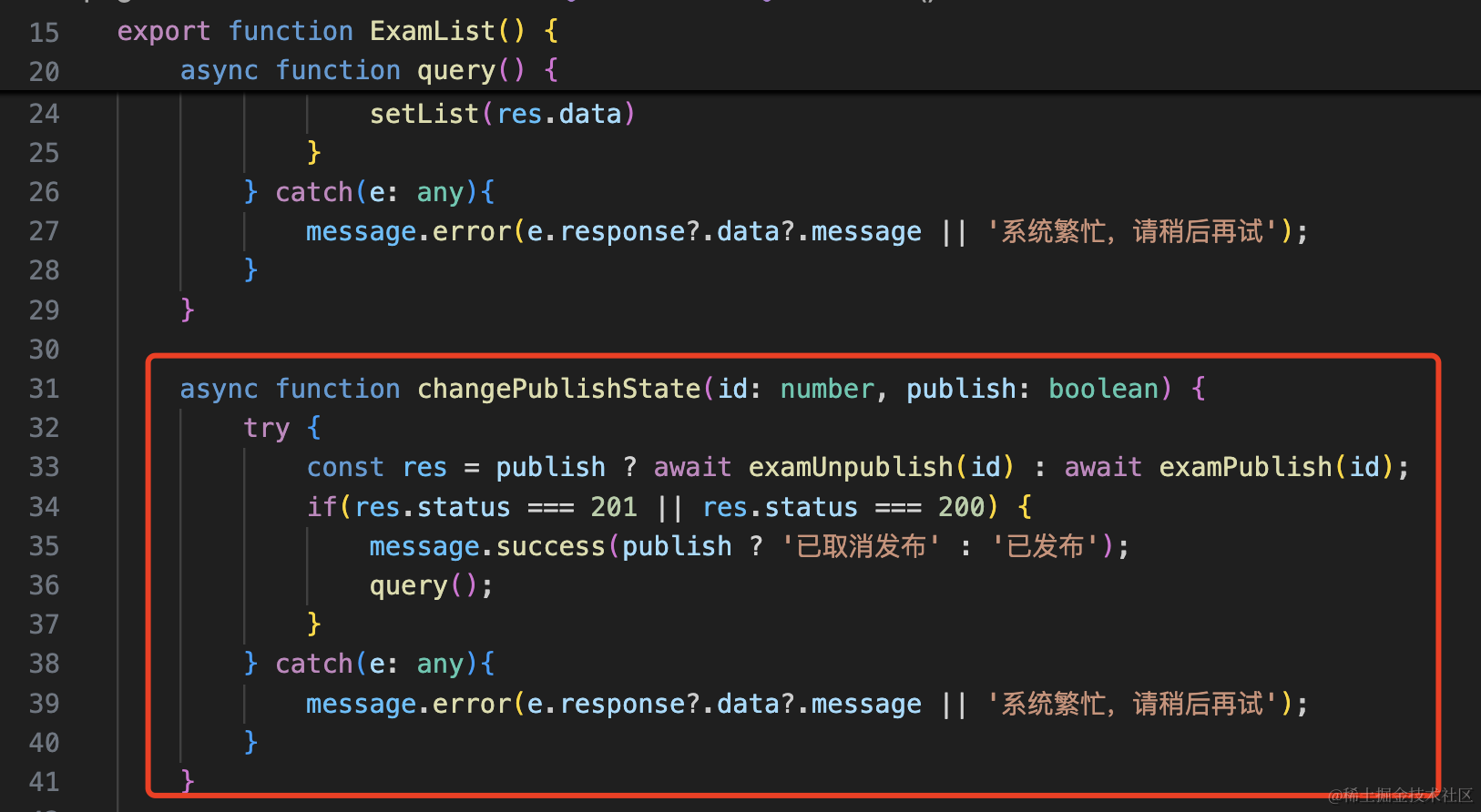Place cursor on setList call, line 24
Viewport: 1481px width, 812px height.
pos(424,114)
